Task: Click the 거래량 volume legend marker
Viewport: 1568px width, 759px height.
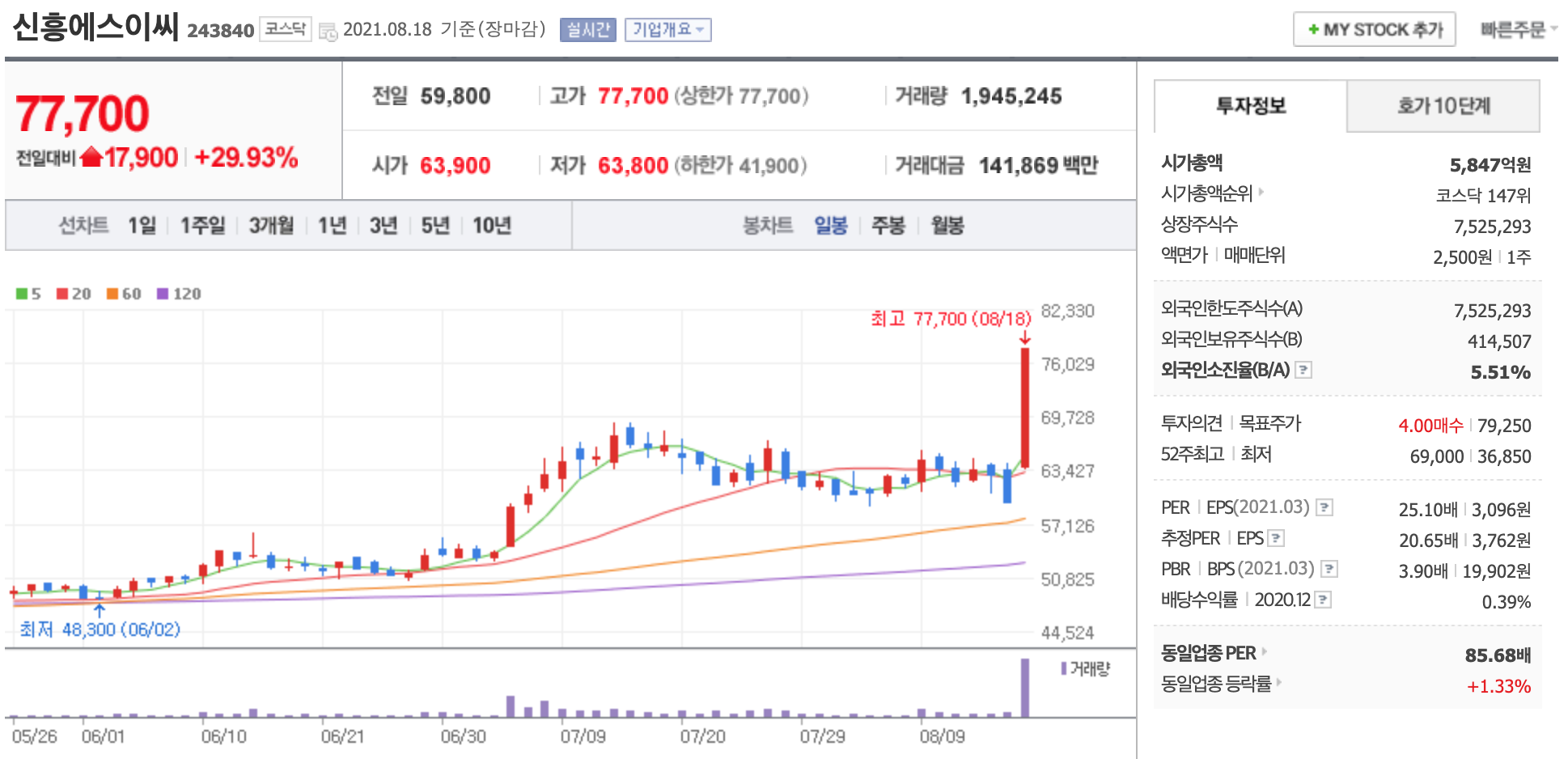Action: (1065, 668)
